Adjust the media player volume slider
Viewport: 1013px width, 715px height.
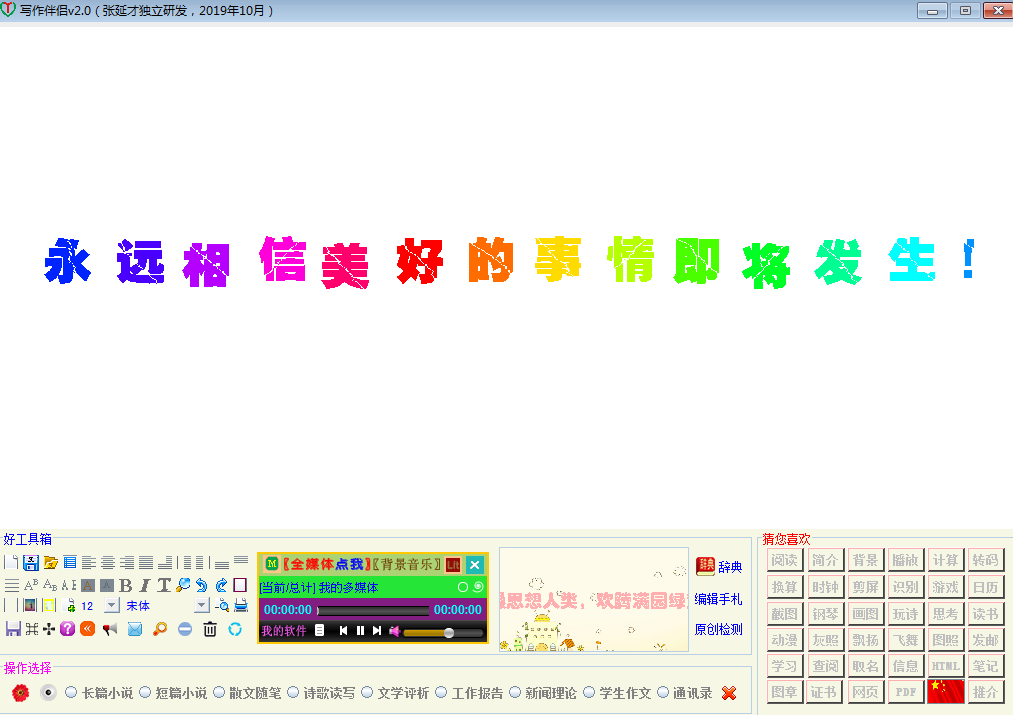pyautogui.click(x=449, y=632)
